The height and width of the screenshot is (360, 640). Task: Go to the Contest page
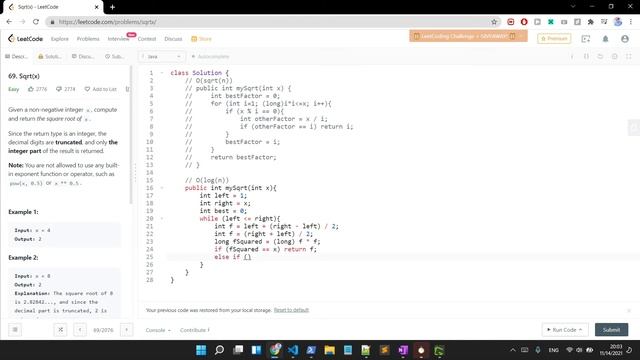tap(147, 39)
